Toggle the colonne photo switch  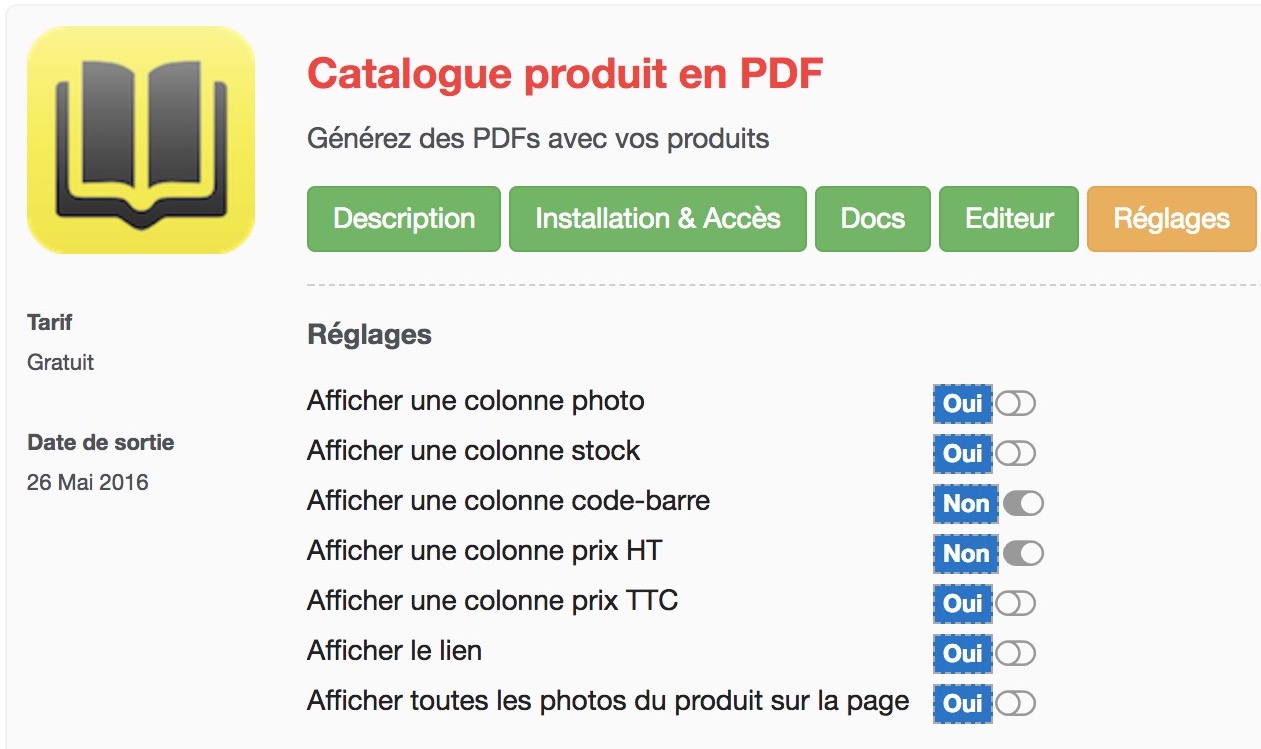point(1016,404)
